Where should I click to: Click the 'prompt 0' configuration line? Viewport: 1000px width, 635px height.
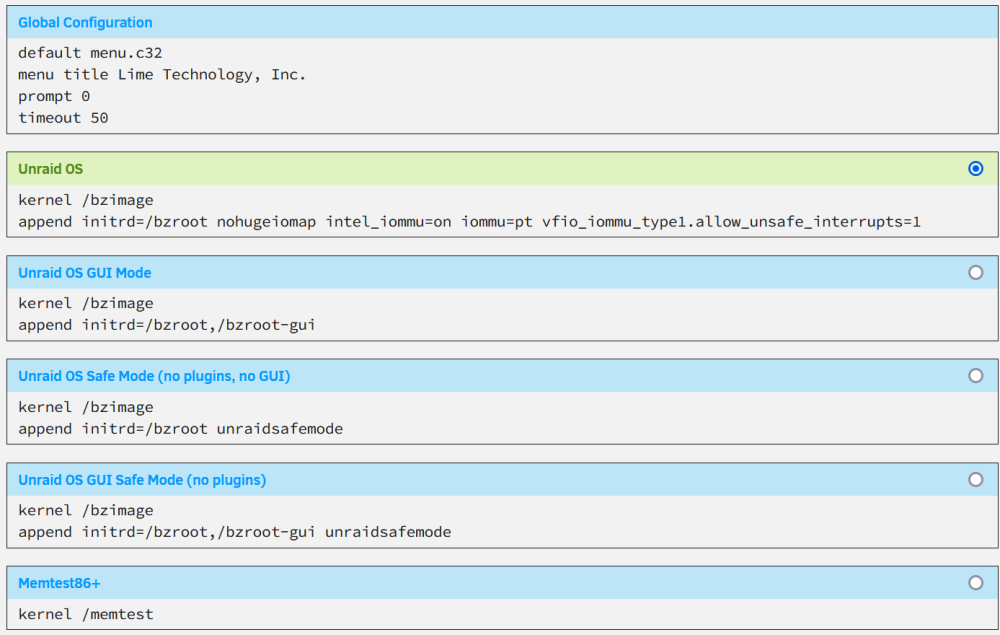pyautogui.click(x=54, y=96)
